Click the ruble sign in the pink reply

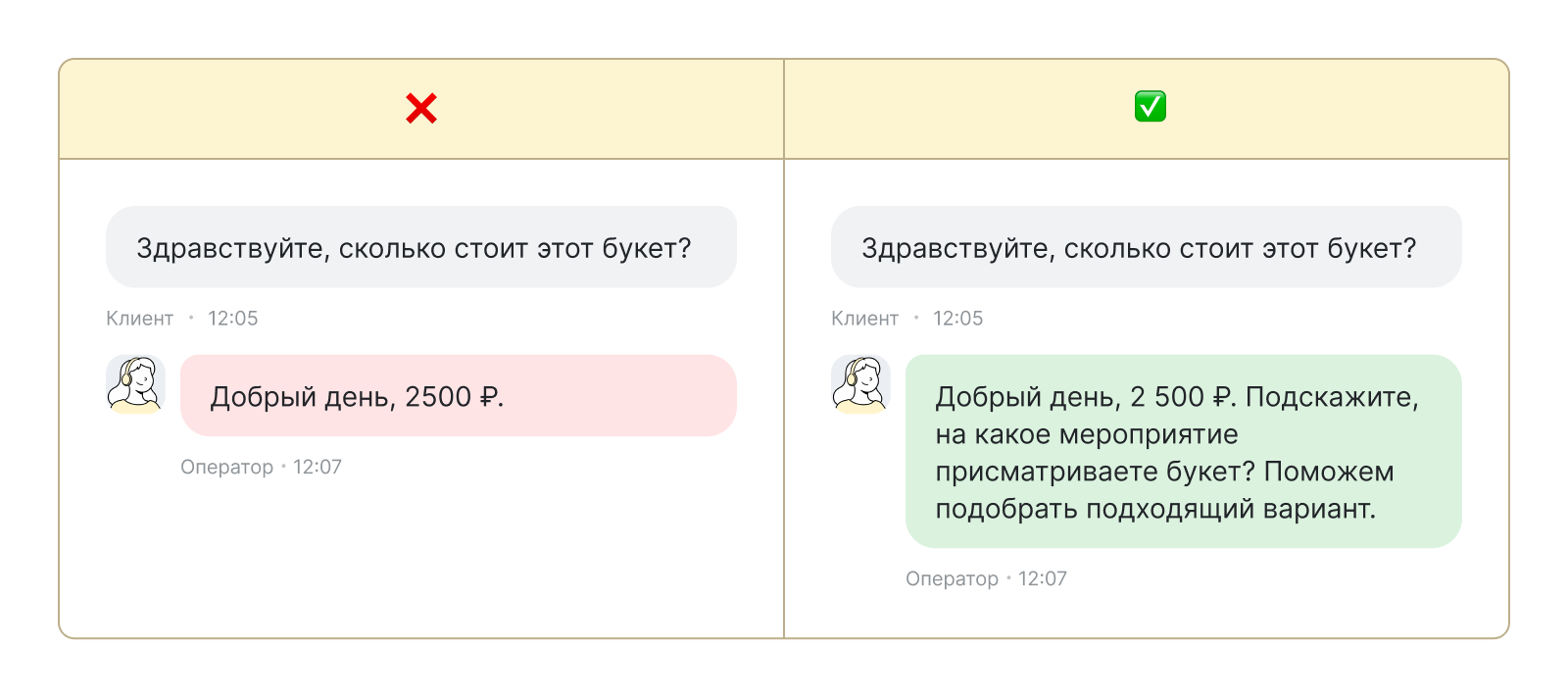click(x=488, y=397)
